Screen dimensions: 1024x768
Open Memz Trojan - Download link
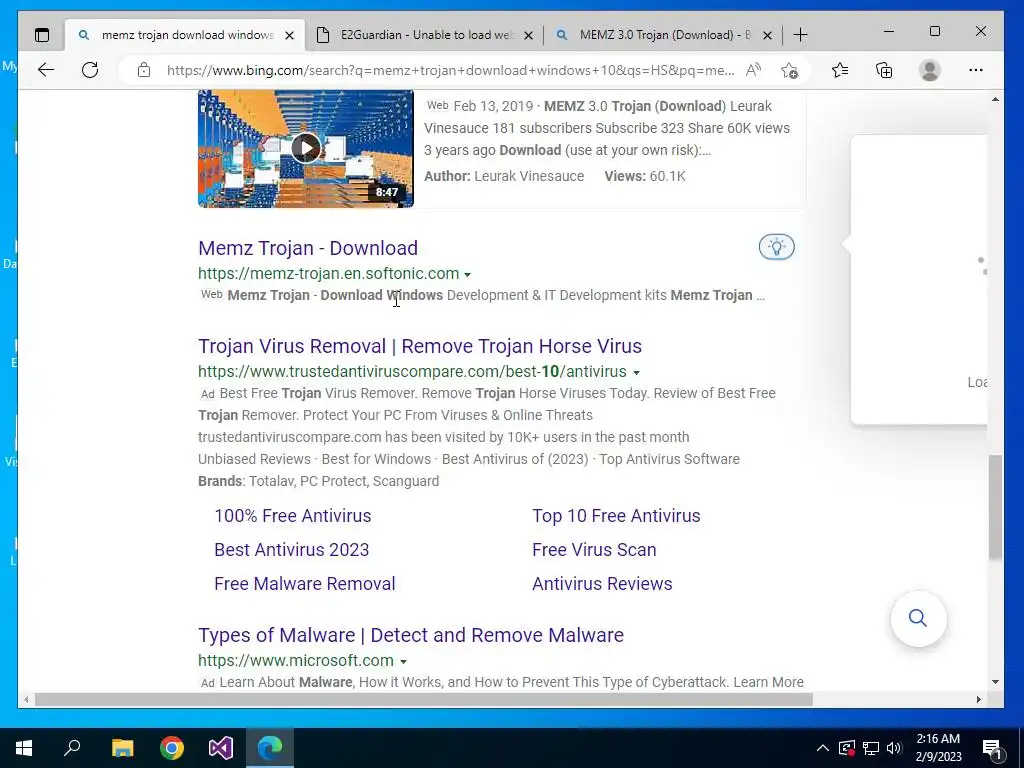click(x=308, y=248)
